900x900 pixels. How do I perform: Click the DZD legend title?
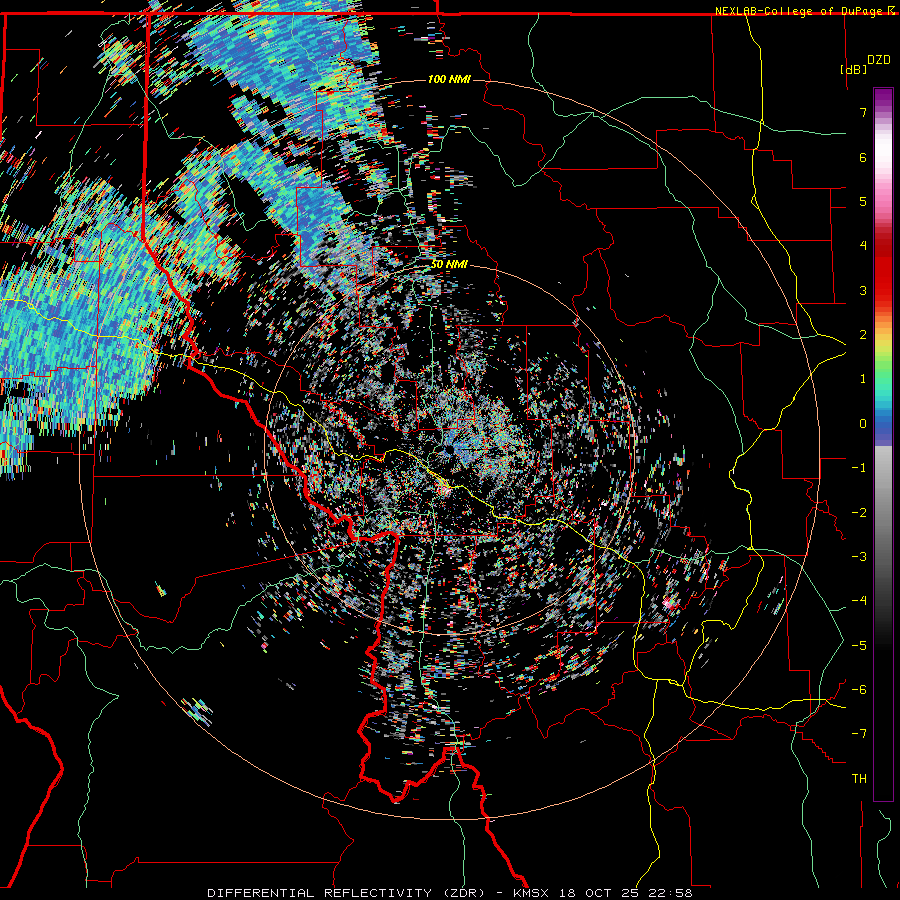879,60
